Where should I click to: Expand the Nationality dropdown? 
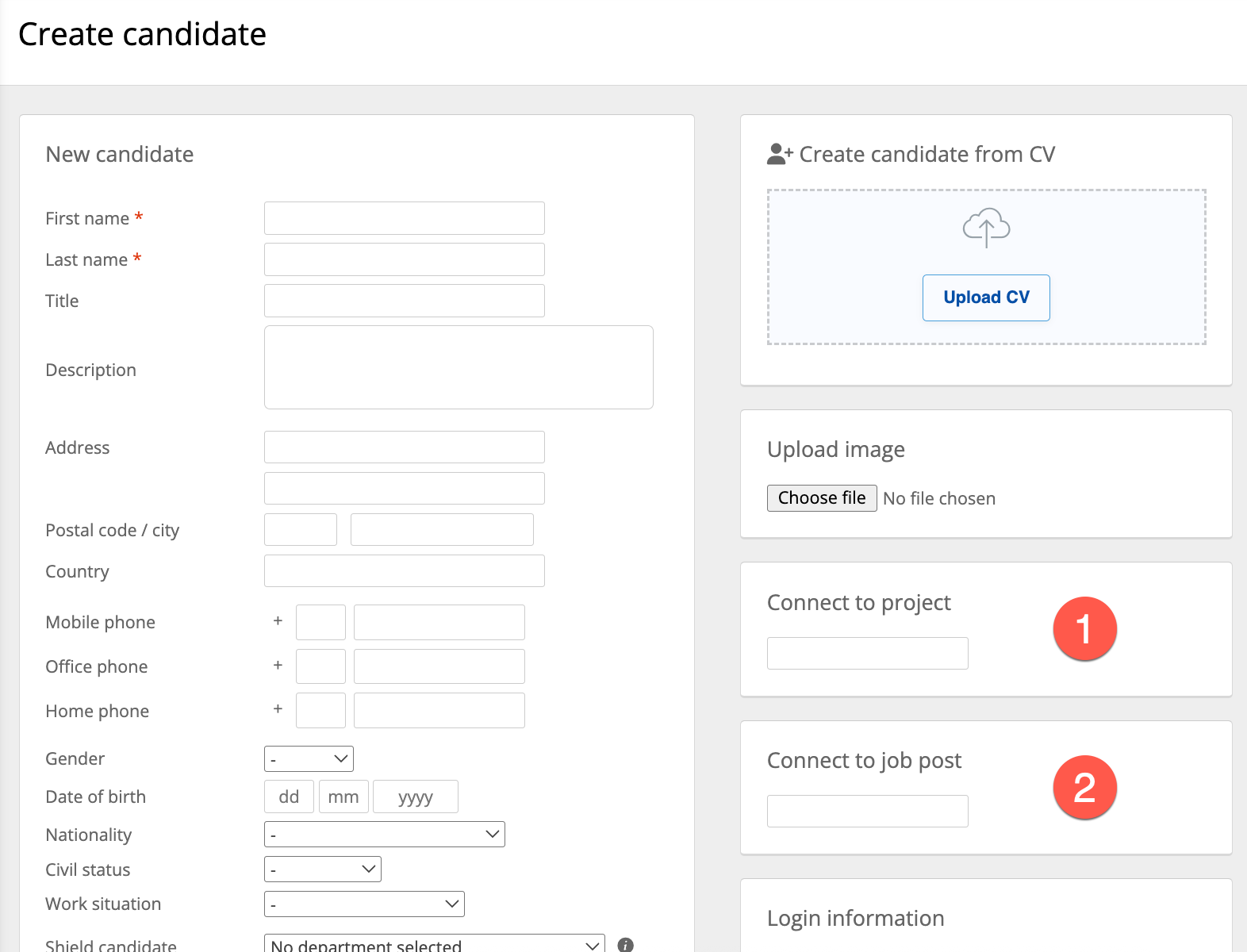(x=384, y=835)
